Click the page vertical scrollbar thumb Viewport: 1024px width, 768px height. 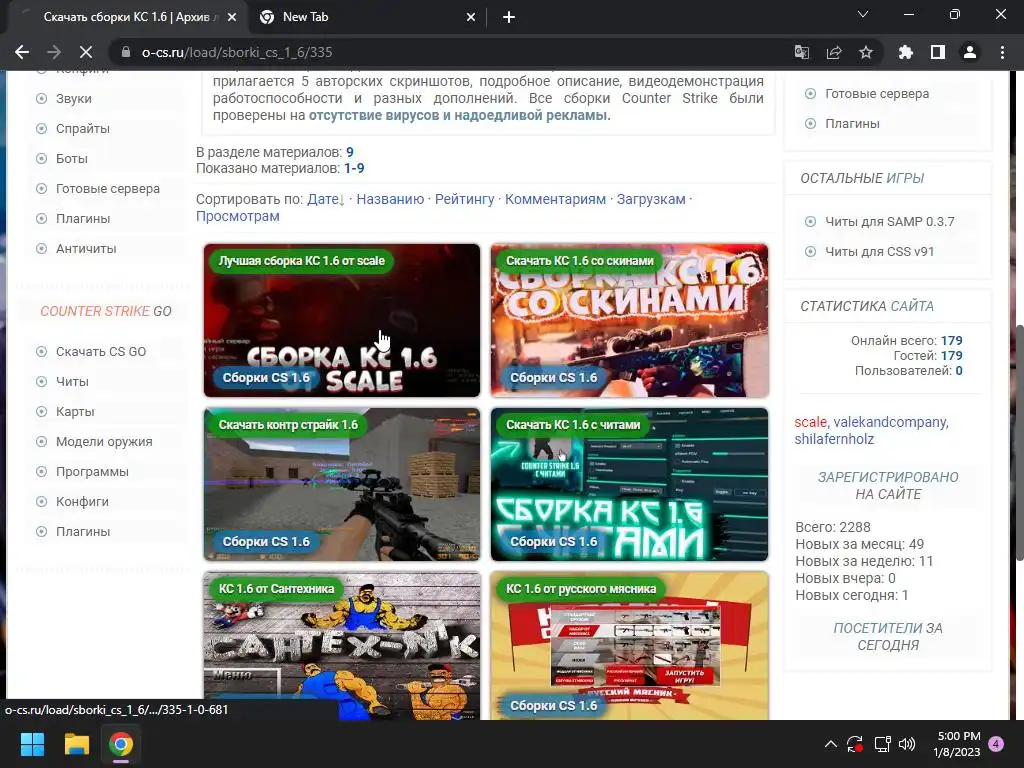click(1018, 441)
